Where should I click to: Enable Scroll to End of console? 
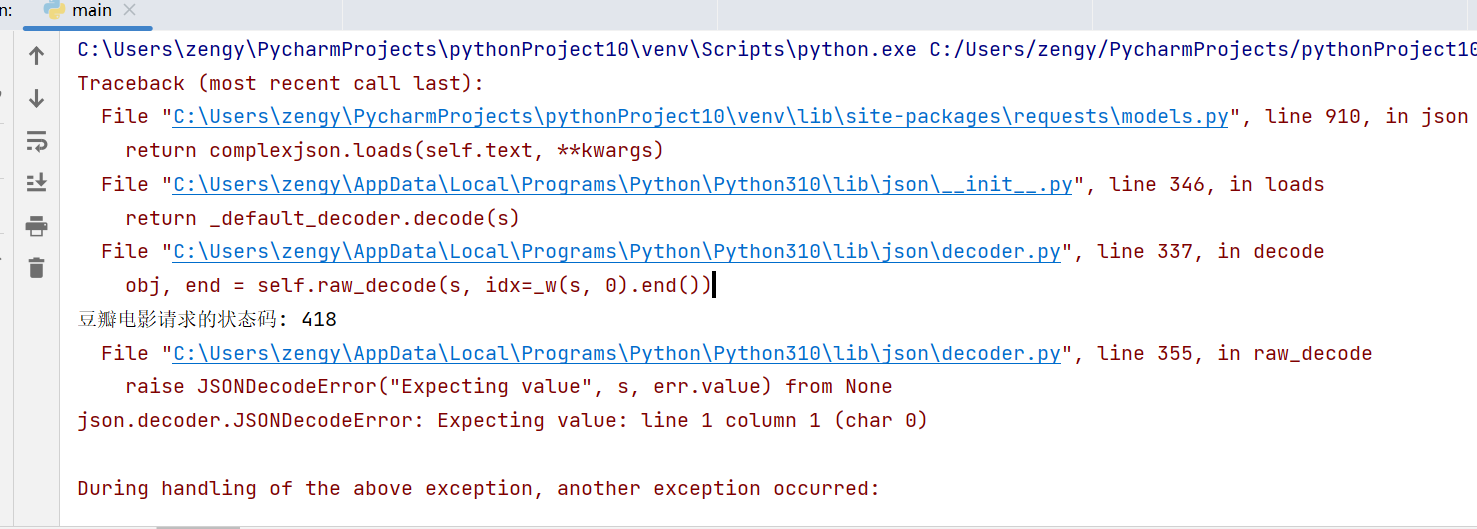tap(37, 183)
